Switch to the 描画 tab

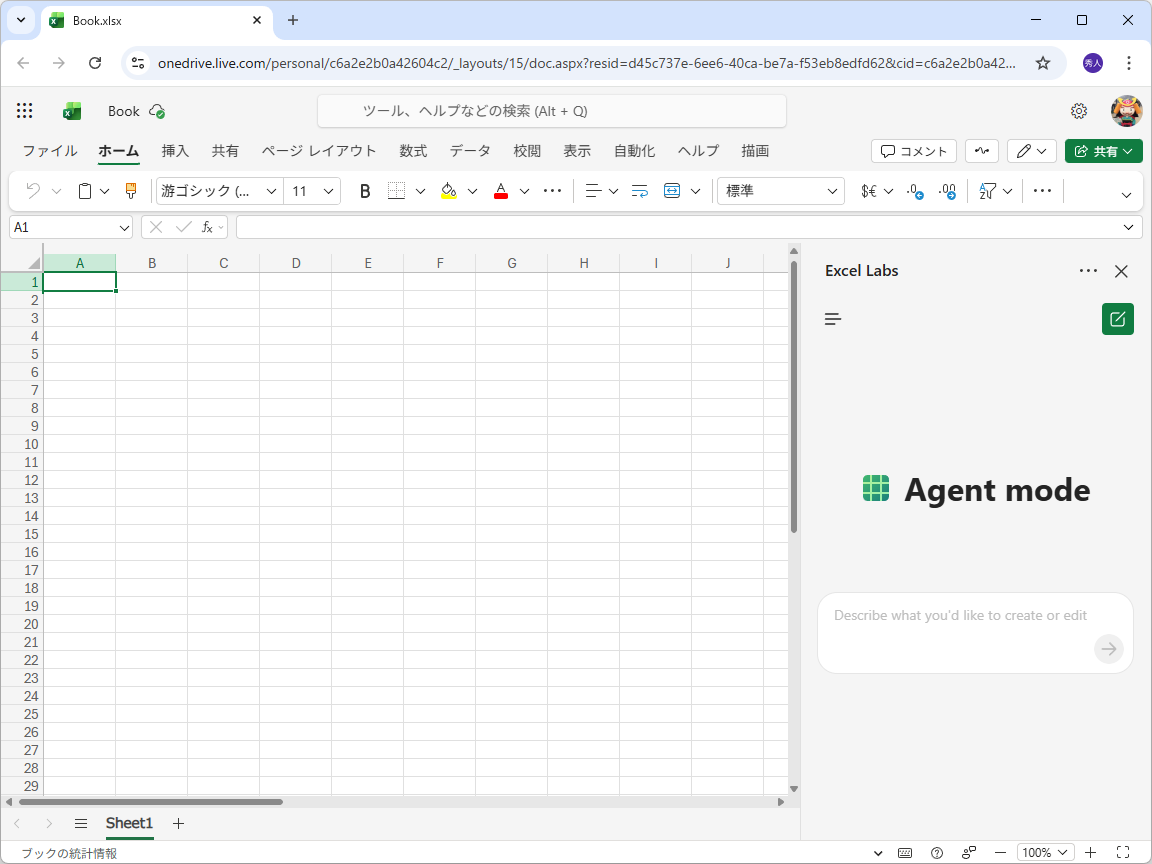click(x=755, y=151)
